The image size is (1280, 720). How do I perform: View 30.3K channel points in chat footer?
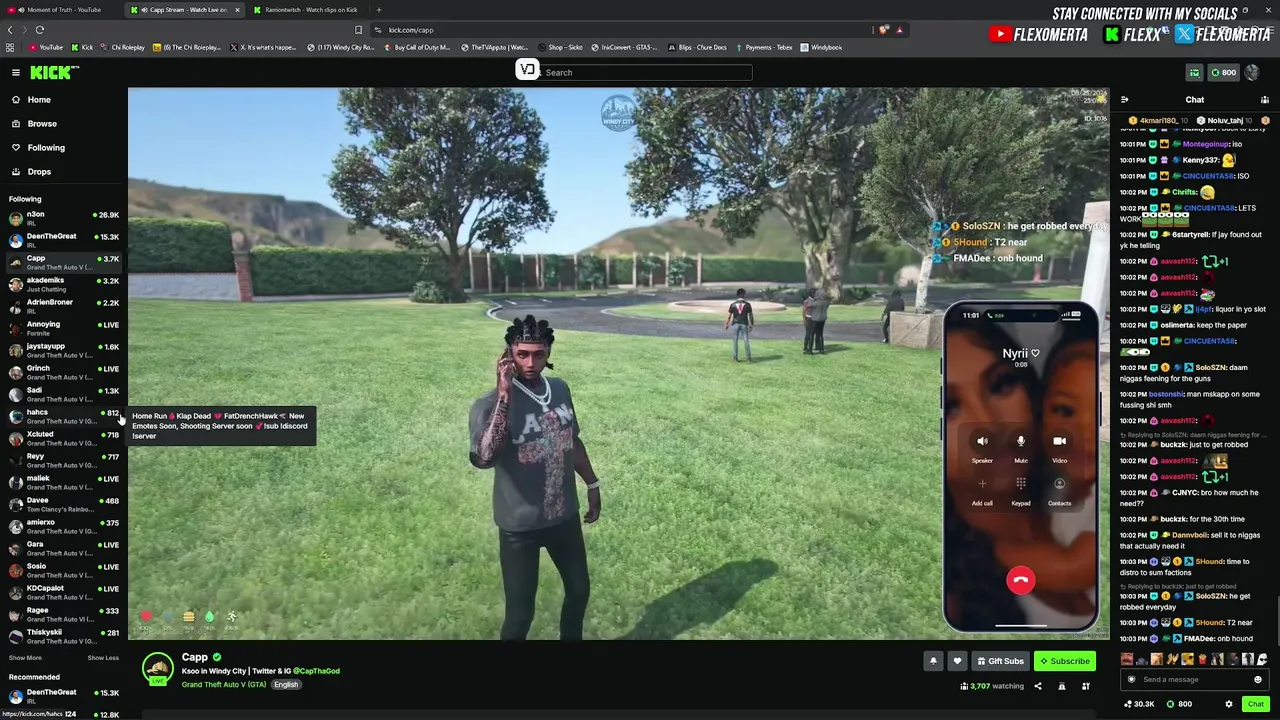click(x=1139, y=704)
